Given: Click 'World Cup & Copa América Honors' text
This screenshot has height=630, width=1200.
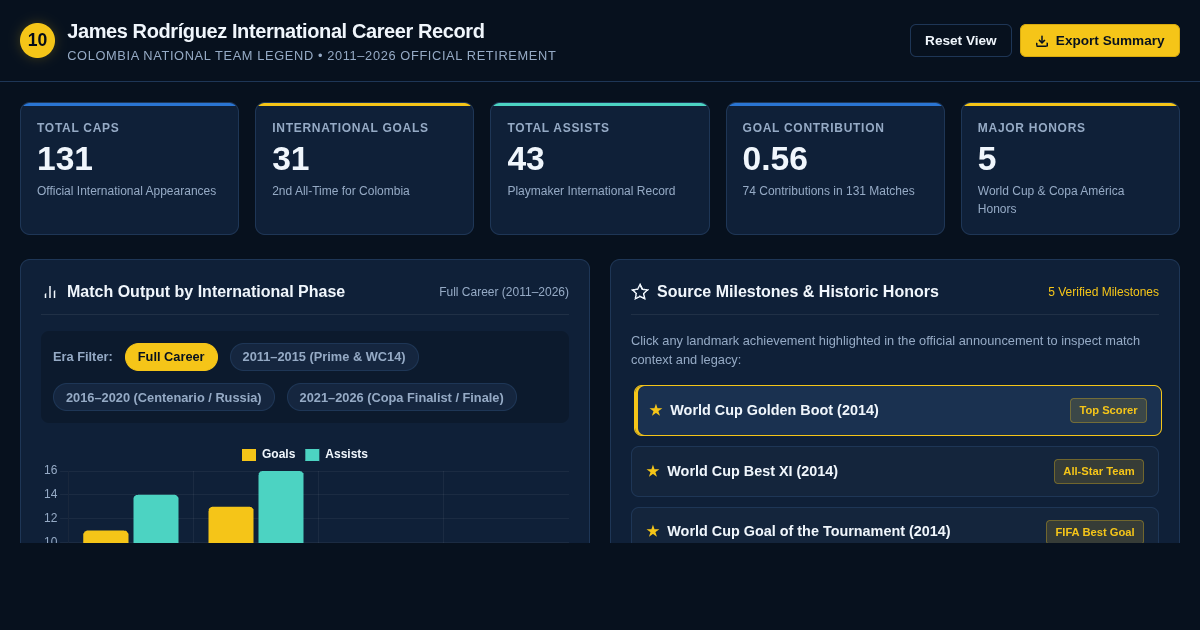Looking at the screenshot, I should click(1051, 200).
